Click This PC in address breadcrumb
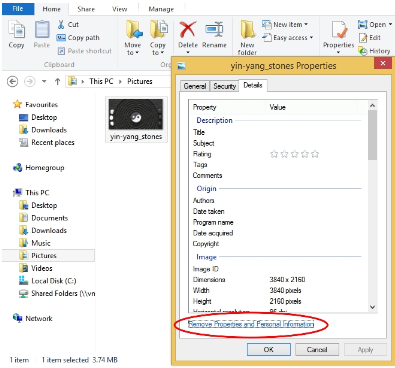 tap(101, 81)
